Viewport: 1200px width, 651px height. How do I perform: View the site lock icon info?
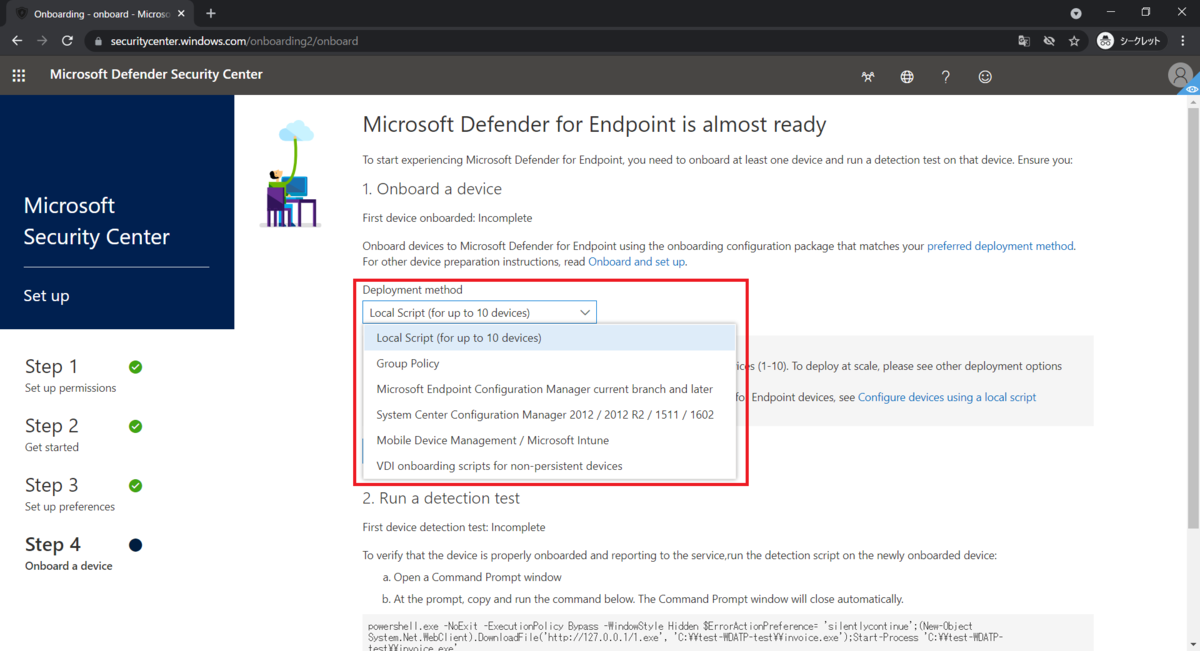(x=98, y=41)
